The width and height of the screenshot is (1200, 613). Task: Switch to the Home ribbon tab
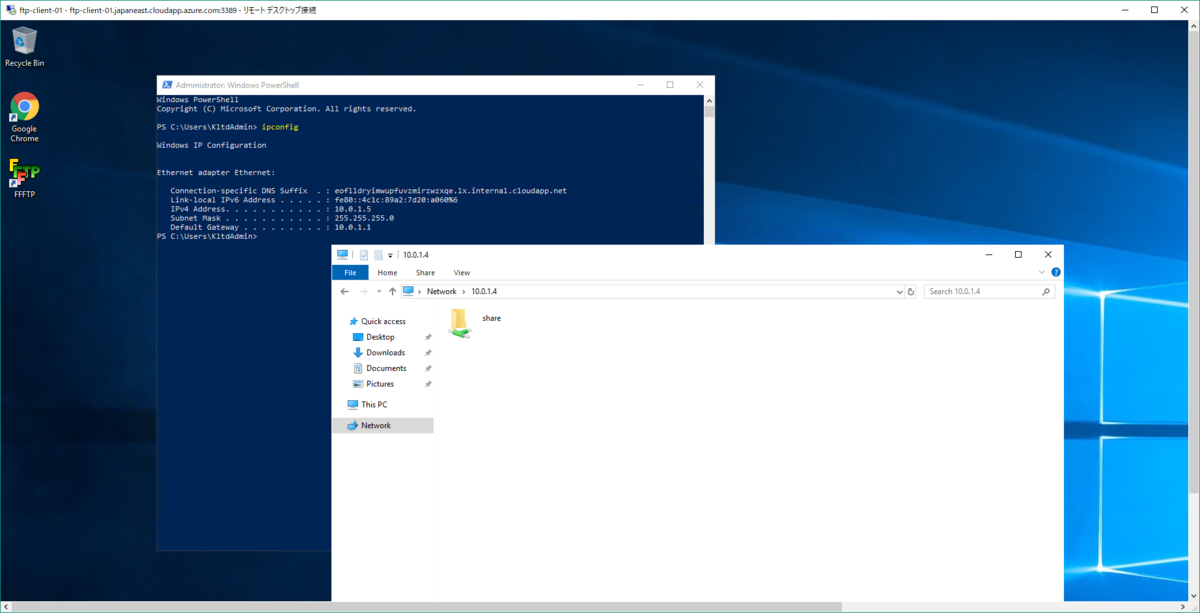[x=387, y=272]
